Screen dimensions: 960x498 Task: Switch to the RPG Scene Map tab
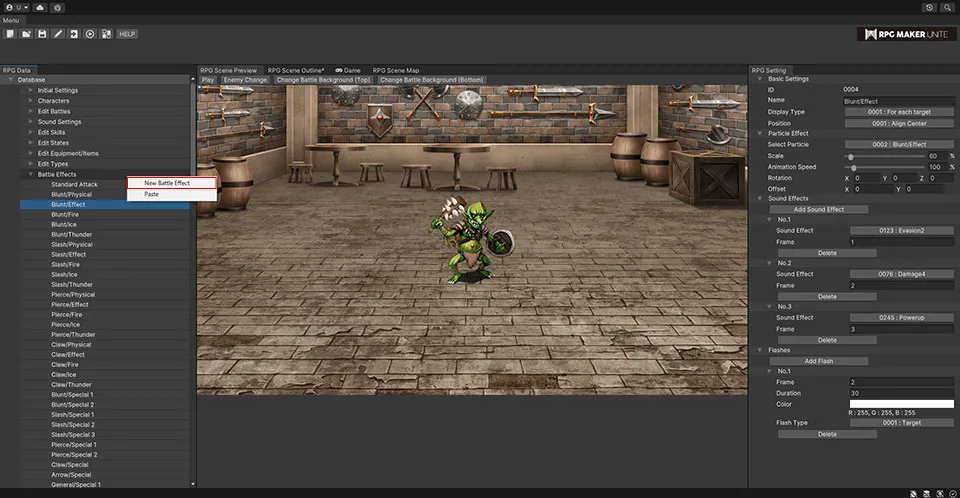[x=396, y=70]
